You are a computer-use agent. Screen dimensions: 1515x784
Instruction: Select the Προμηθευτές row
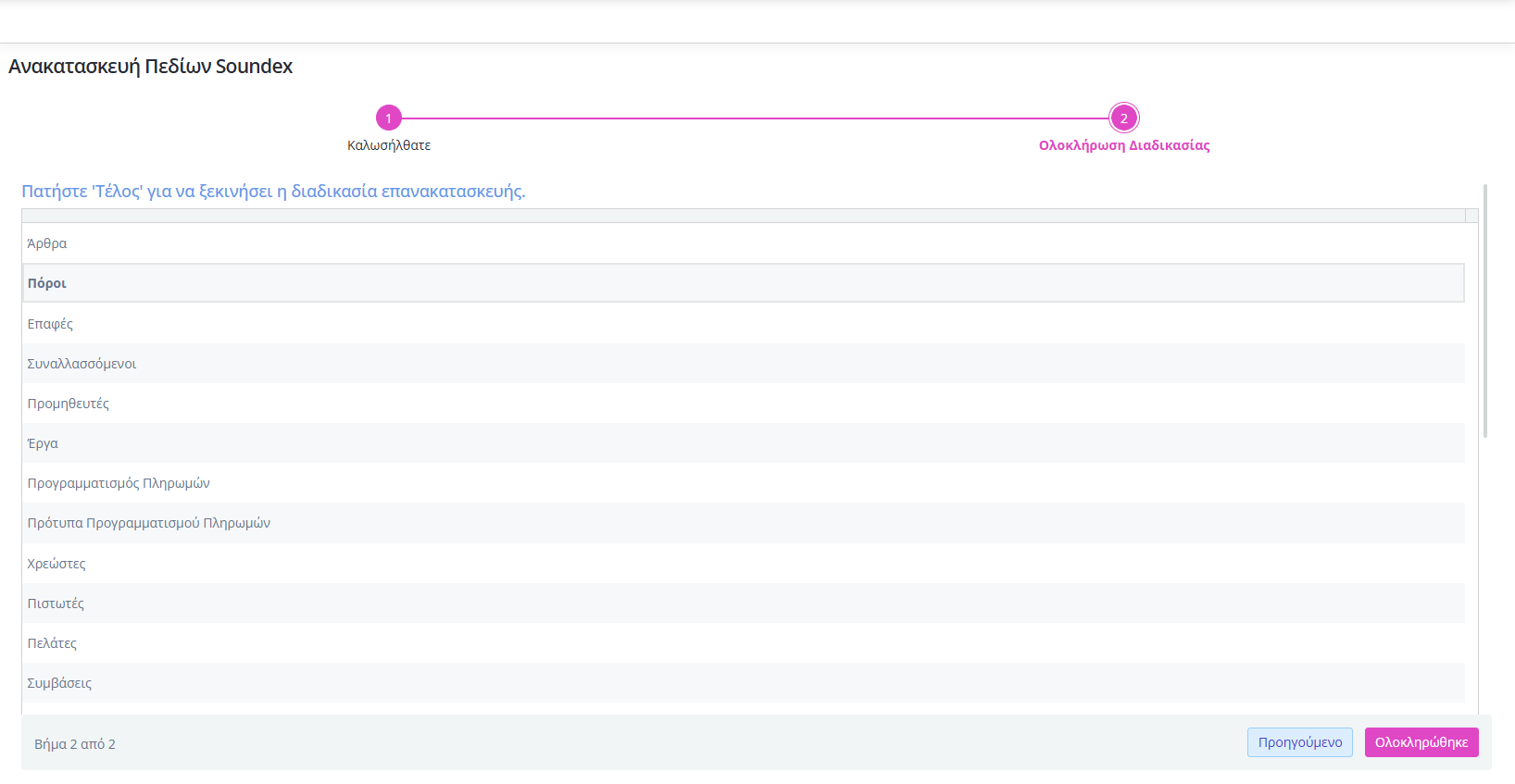pyautogui.click(x=744, y=404)
